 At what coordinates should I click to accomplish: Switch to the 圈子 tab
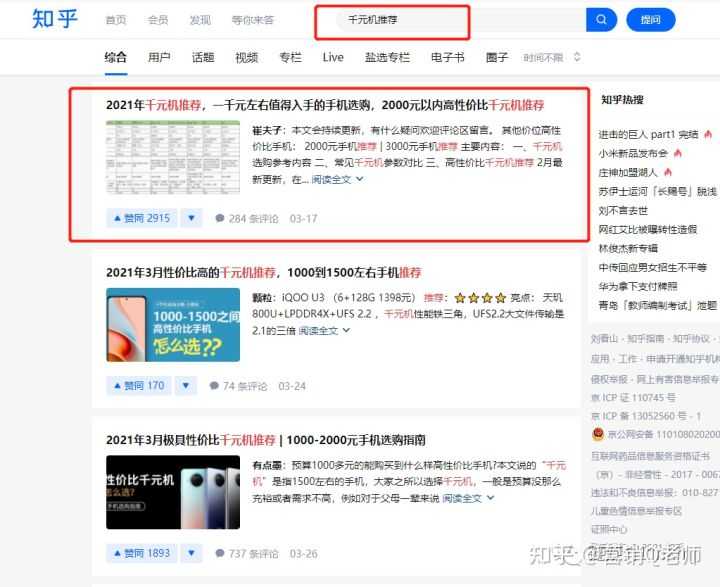(497, 57)
